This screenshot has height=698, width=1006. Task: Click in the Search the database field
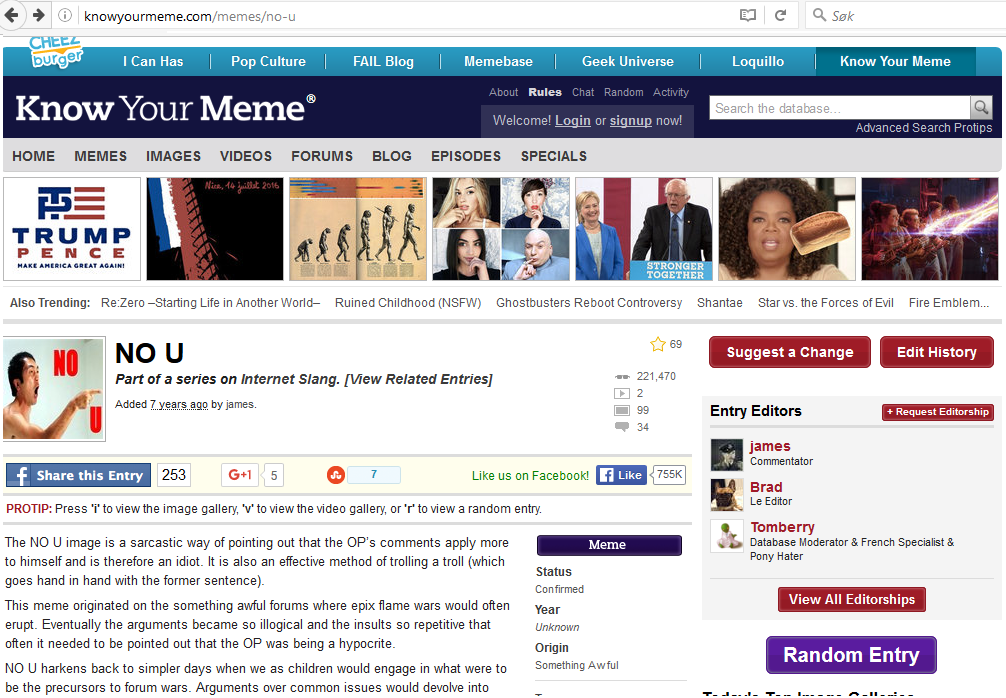pos(839,108)
